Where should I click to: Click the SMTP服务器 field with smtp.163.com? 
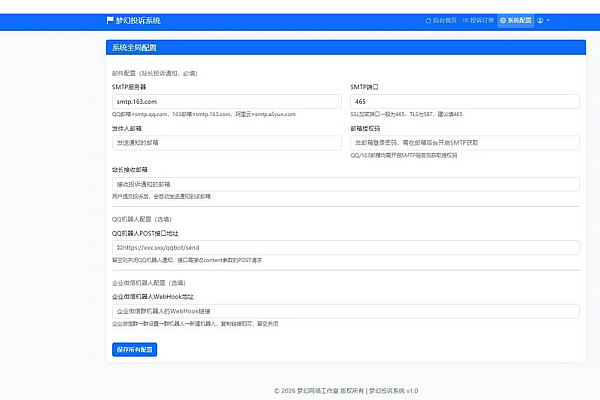click(x=227, y=101)
